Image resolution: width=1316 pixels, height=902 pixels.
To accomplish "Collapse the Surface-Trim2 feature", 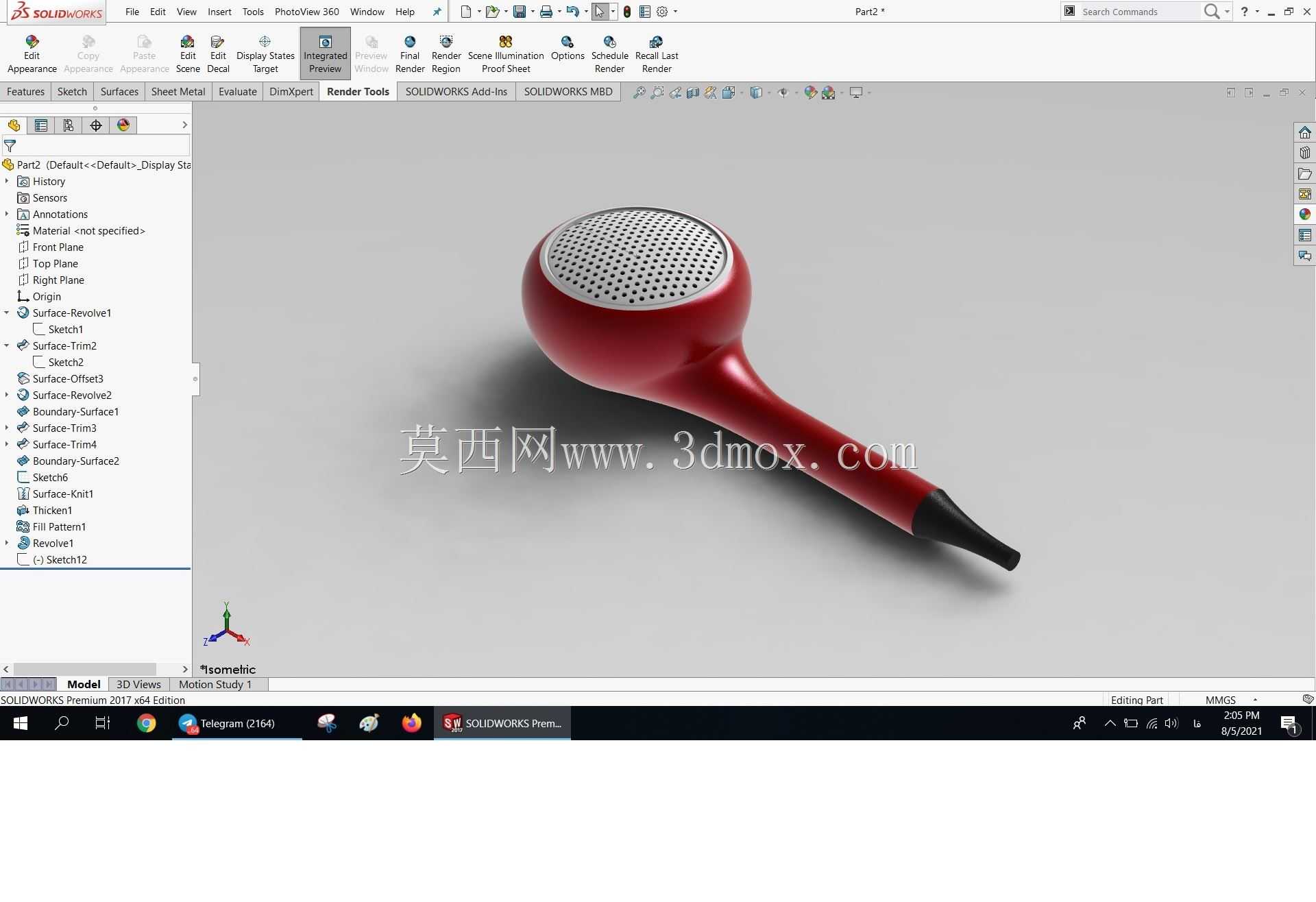I will click(7, 345).
